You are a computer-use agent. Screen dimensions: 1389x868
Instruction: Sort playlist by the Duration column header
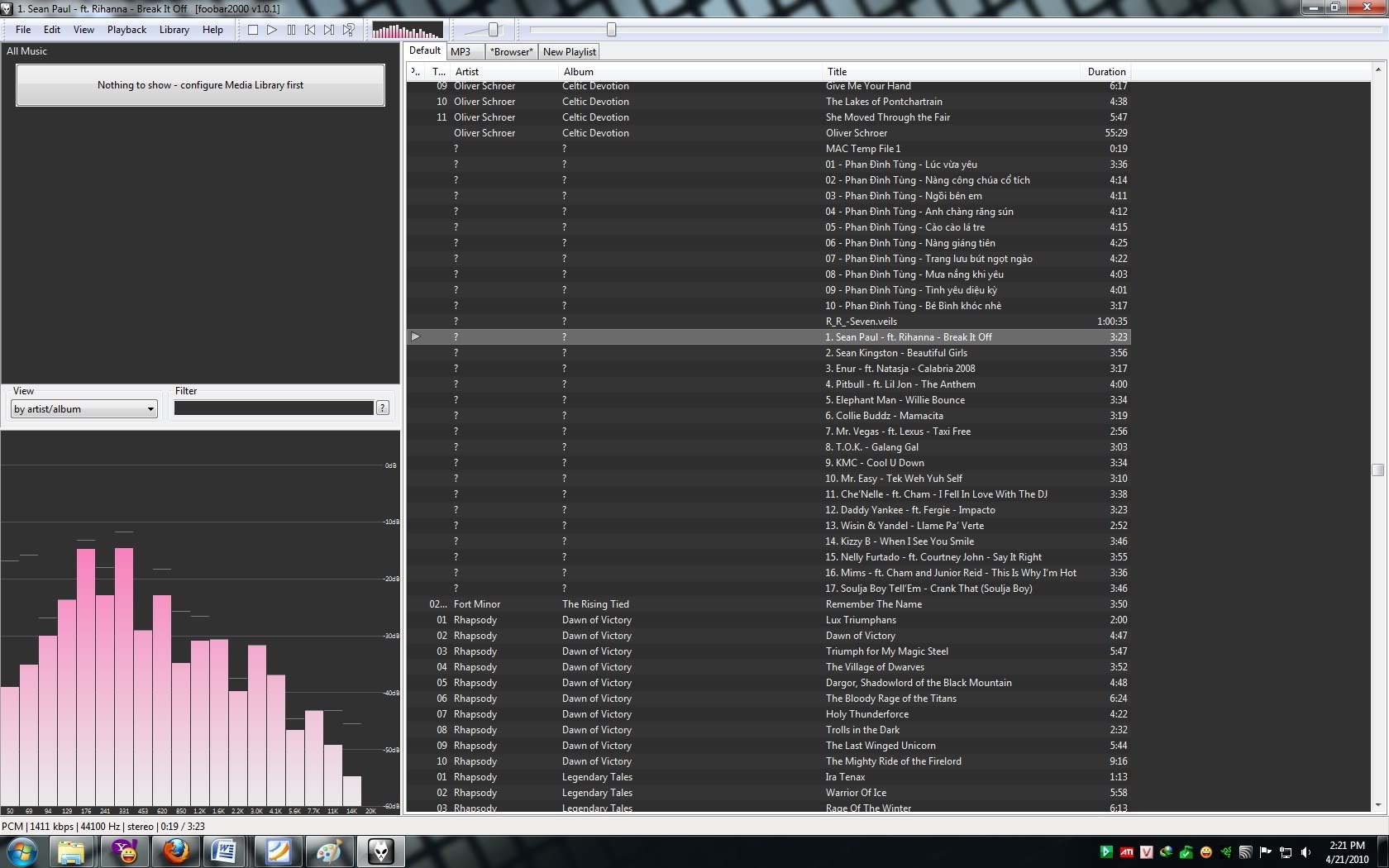(1106, 72)
